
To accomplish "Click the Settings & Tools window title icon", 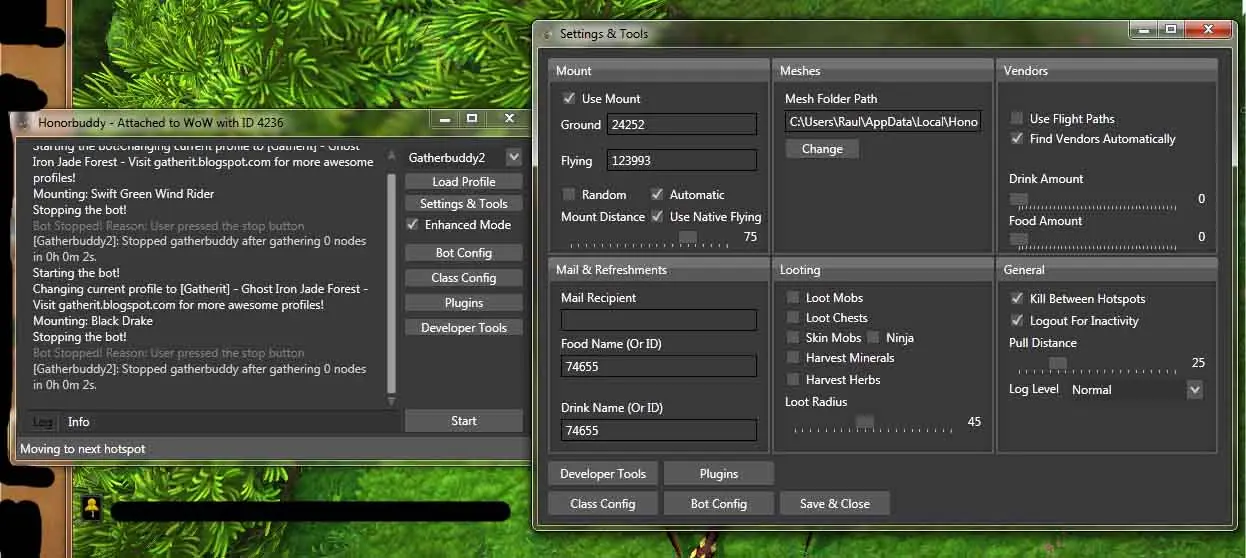I will coord(546,34).
